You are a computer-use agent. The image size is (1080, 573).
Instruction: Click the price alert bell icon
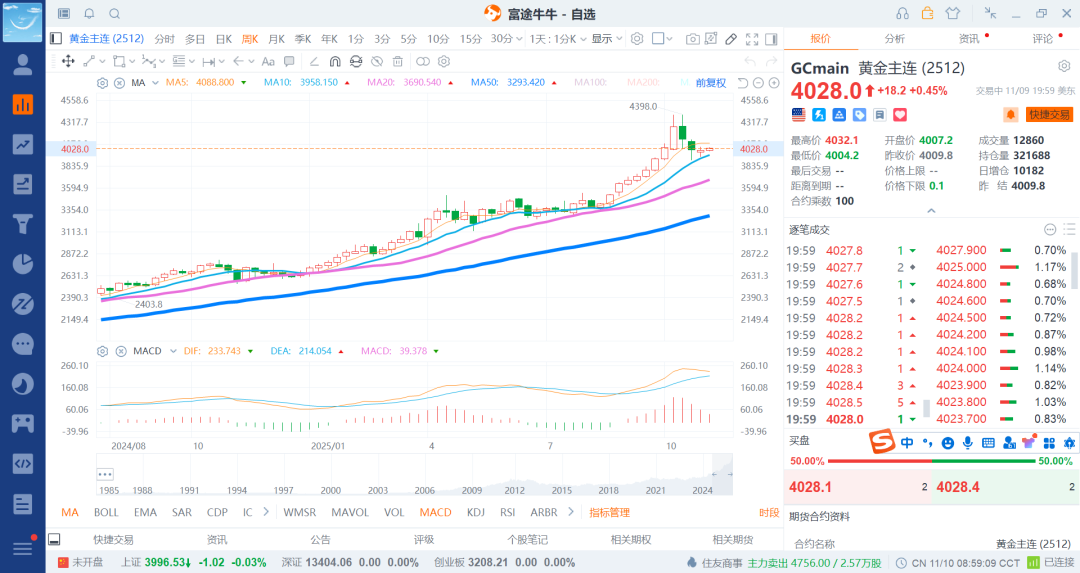[1010, 115]
